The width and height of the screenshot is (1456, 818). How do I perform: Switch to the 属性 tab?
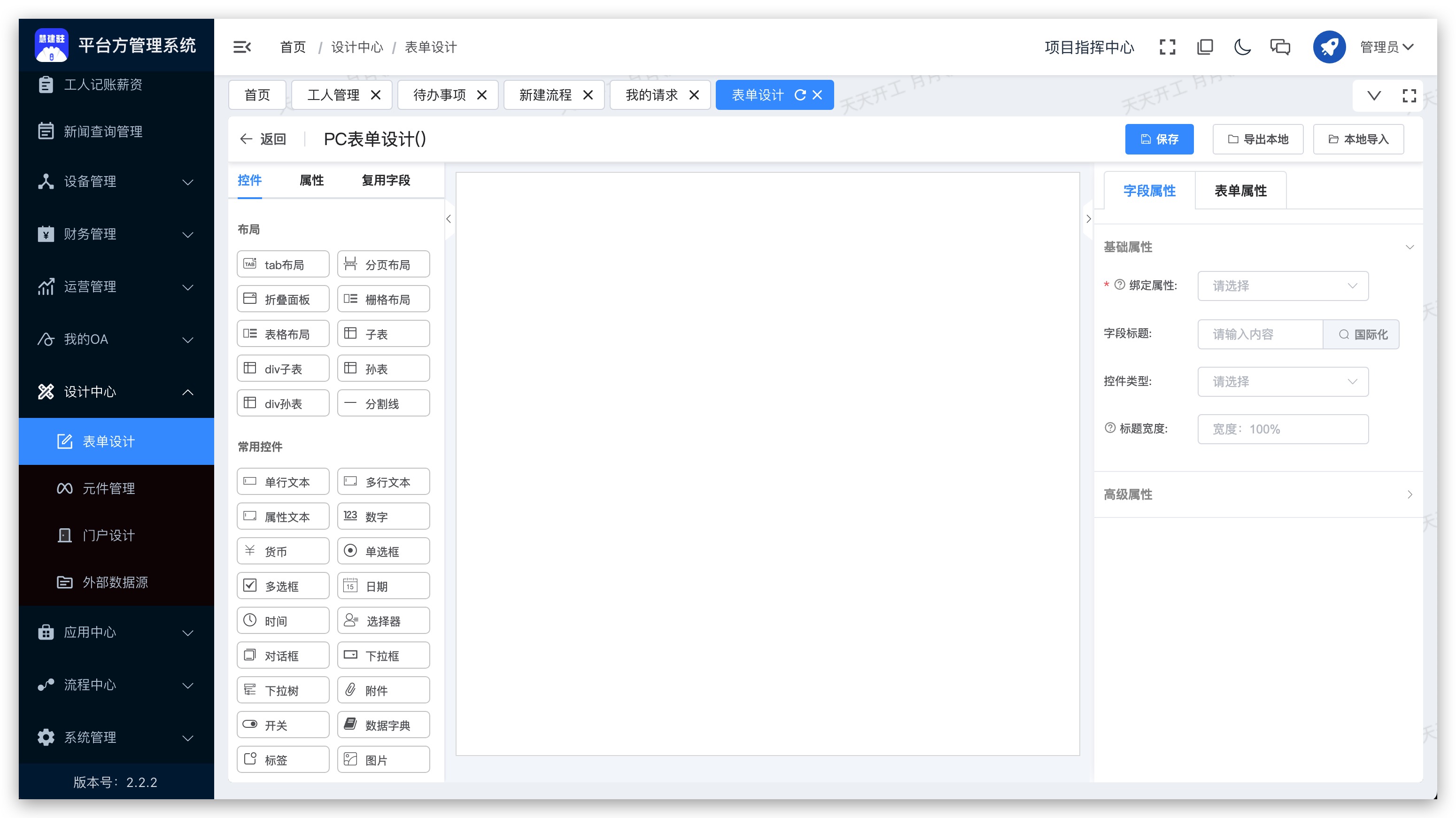(311, 180)
